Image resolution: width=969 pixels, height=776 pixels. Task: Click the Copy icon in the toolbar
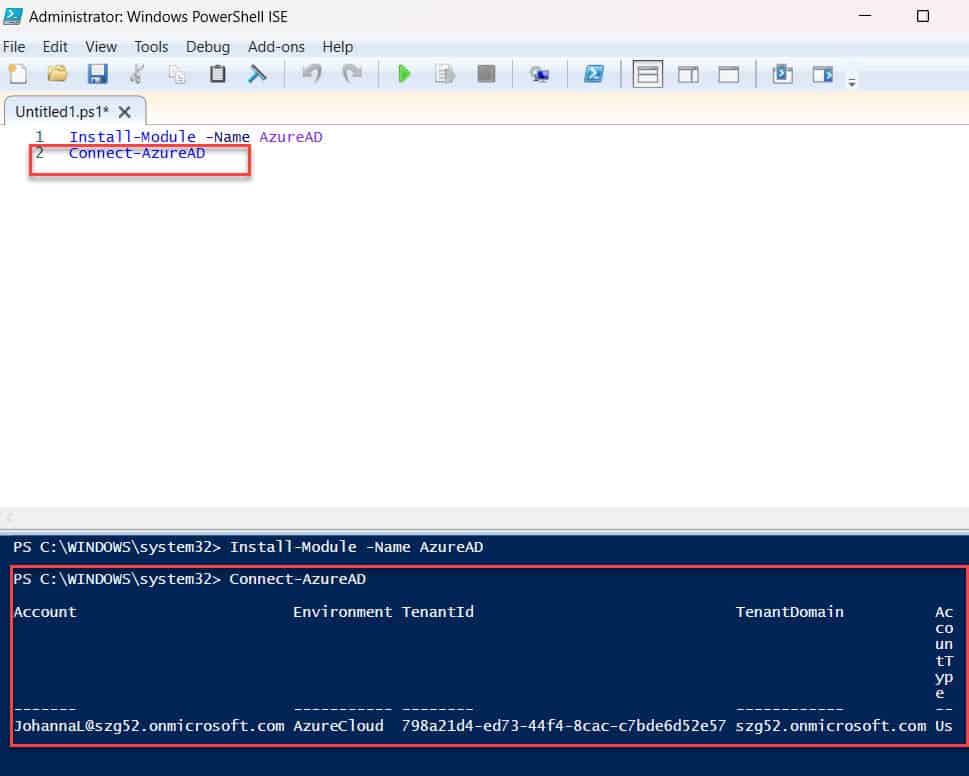click(177, 74)
